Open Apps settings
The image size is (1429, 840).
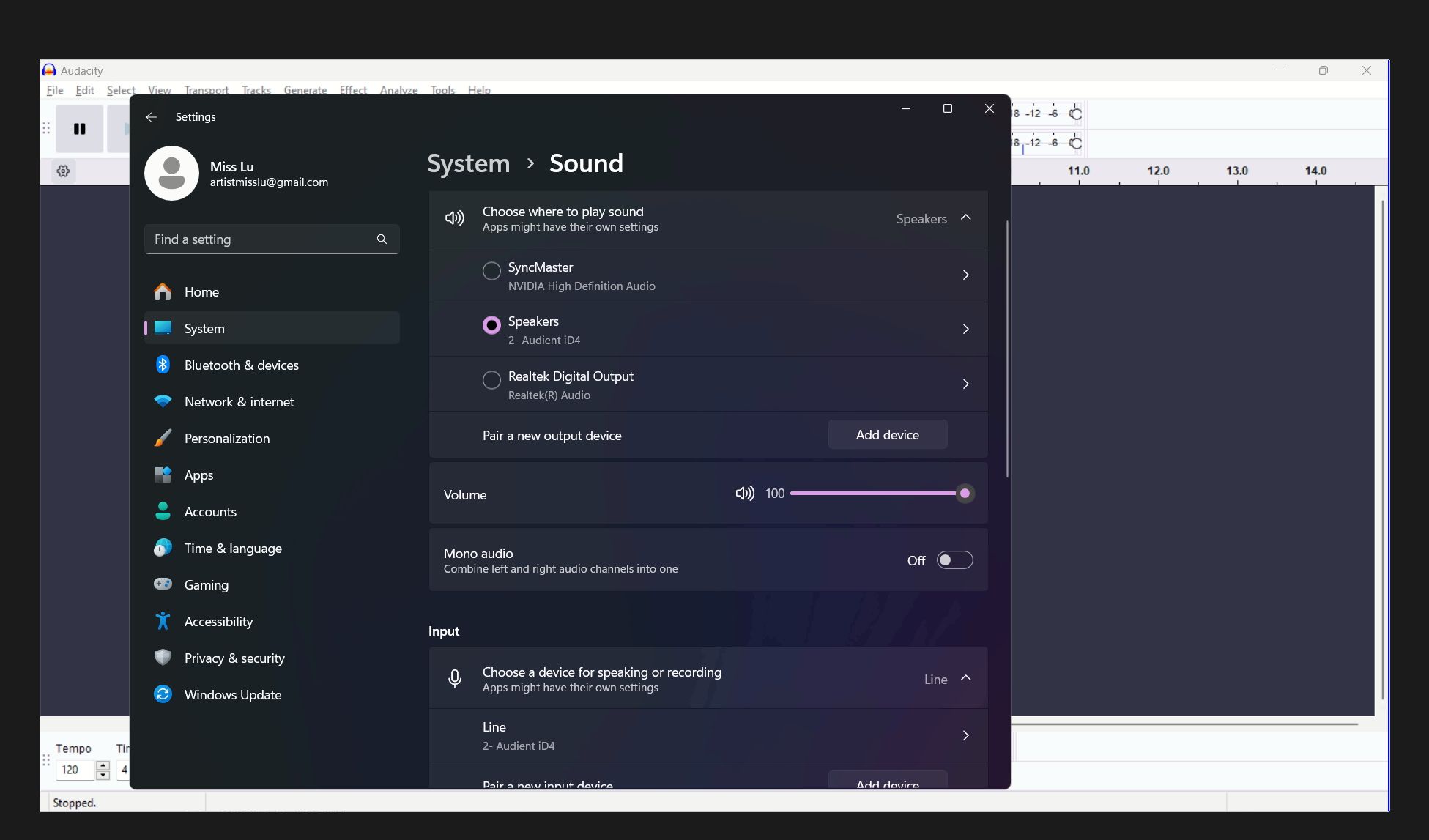click(272, 475)
